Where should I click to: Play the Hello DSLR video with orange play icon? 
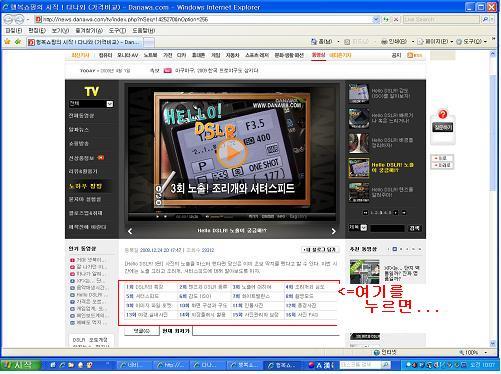pos(232,153)
